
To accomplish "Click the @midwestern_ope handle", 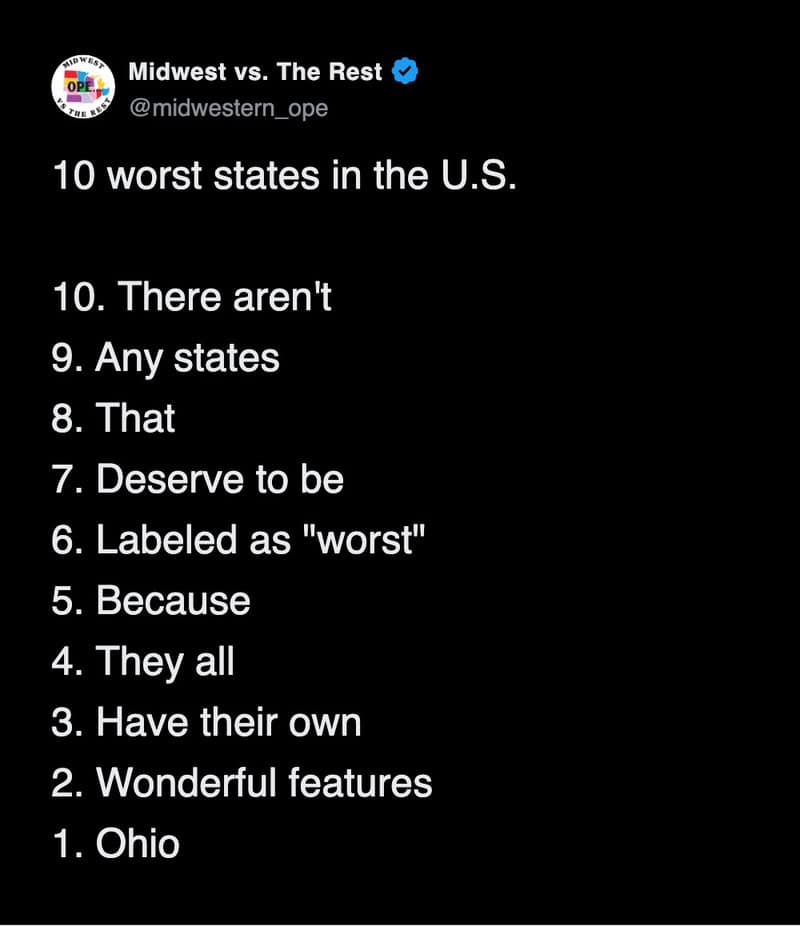I will click(x=228, y=107).
